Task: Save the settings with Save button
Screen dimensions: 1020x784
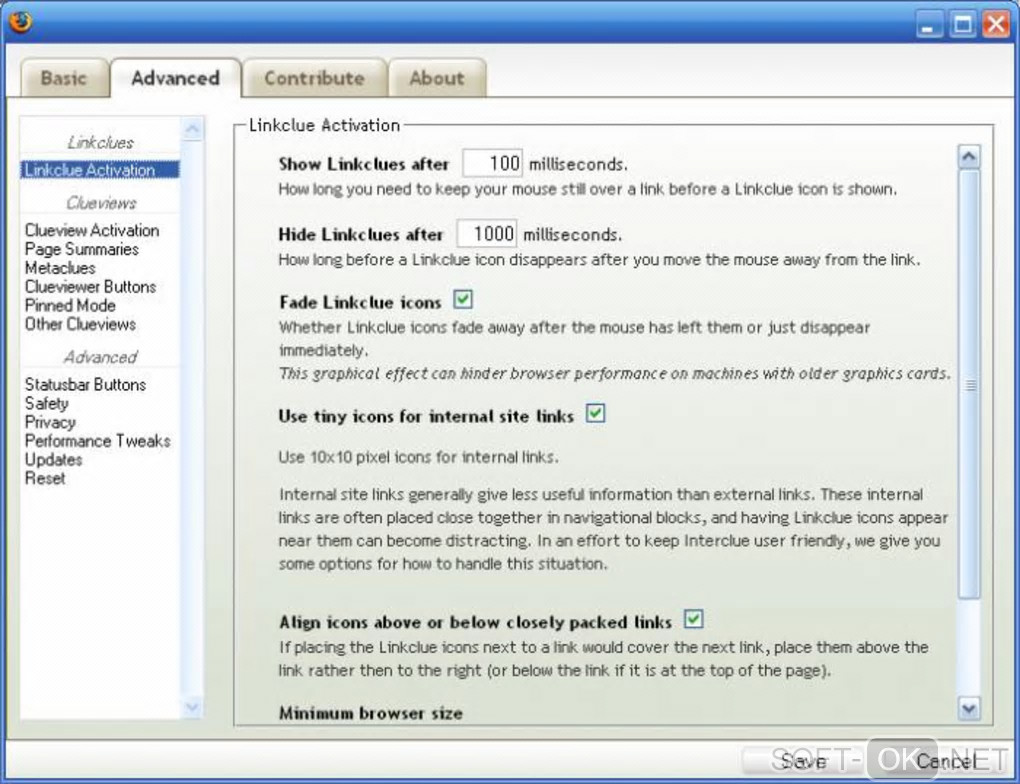Action: (x=803, y=761)
